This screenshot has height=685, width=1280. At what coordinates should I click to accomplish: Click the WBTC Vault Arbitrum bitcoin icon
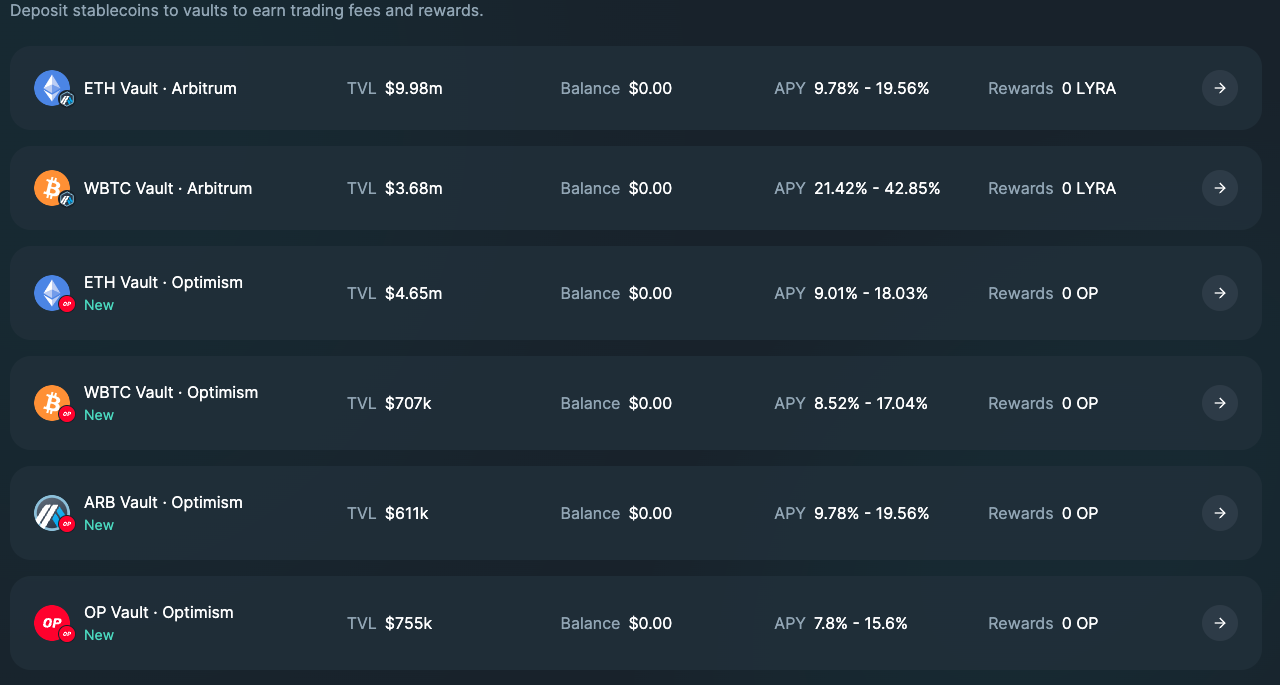52,188
